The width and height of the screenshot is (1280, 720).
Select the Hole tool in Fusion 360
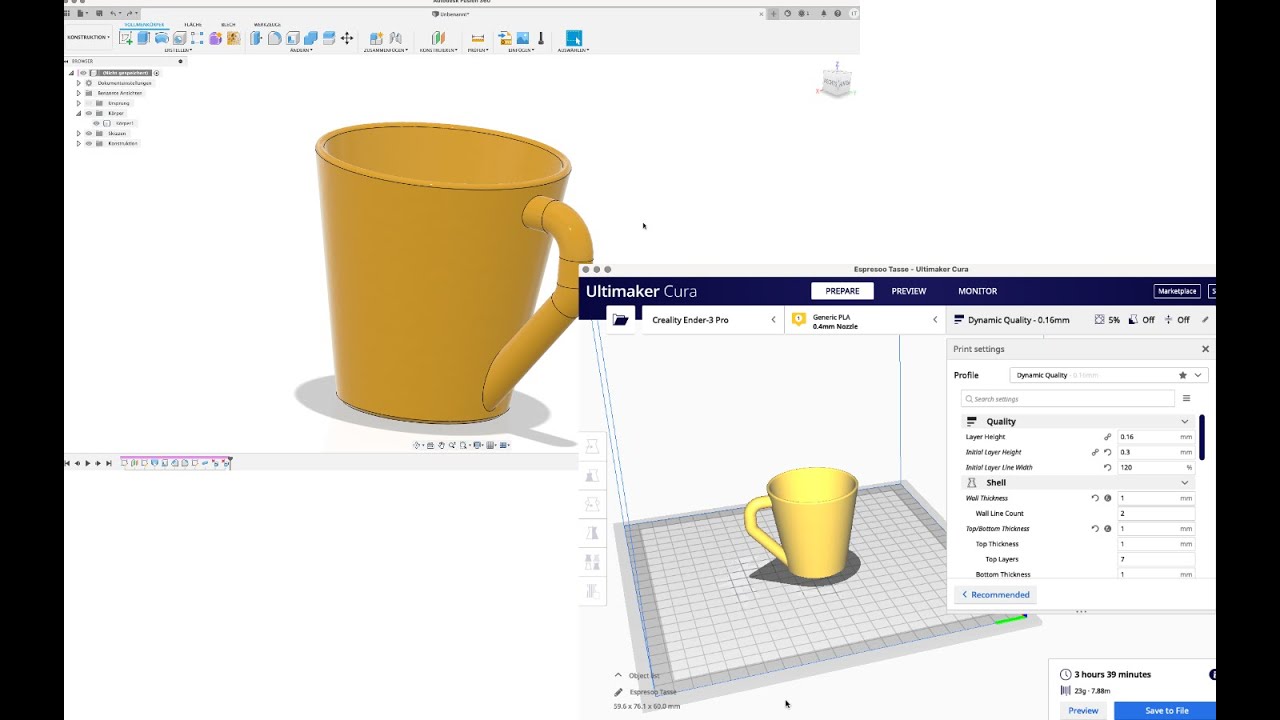coord(180,38)
